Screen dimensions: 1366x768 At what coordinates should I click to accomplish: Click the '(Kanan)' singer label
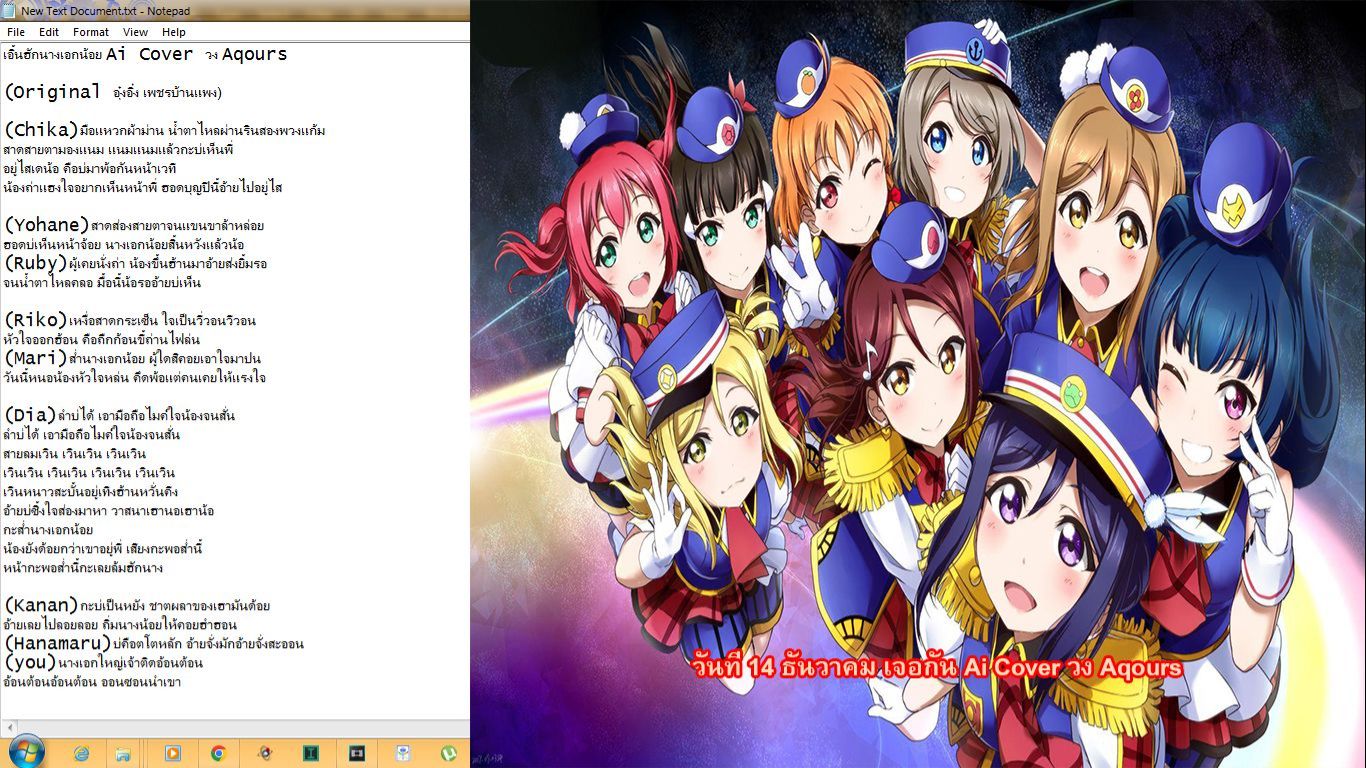(41, 605)
